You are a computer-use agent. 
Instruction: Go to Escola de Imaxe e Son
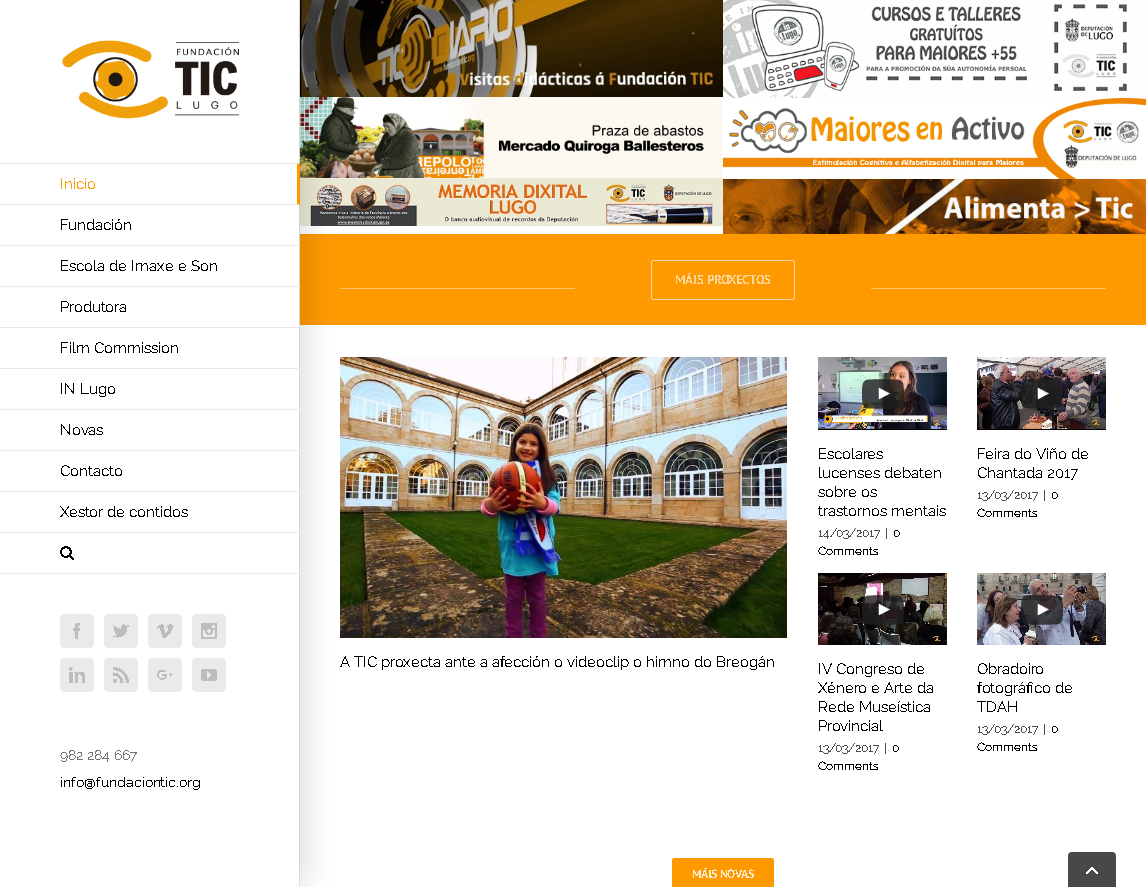click(139, 266)
